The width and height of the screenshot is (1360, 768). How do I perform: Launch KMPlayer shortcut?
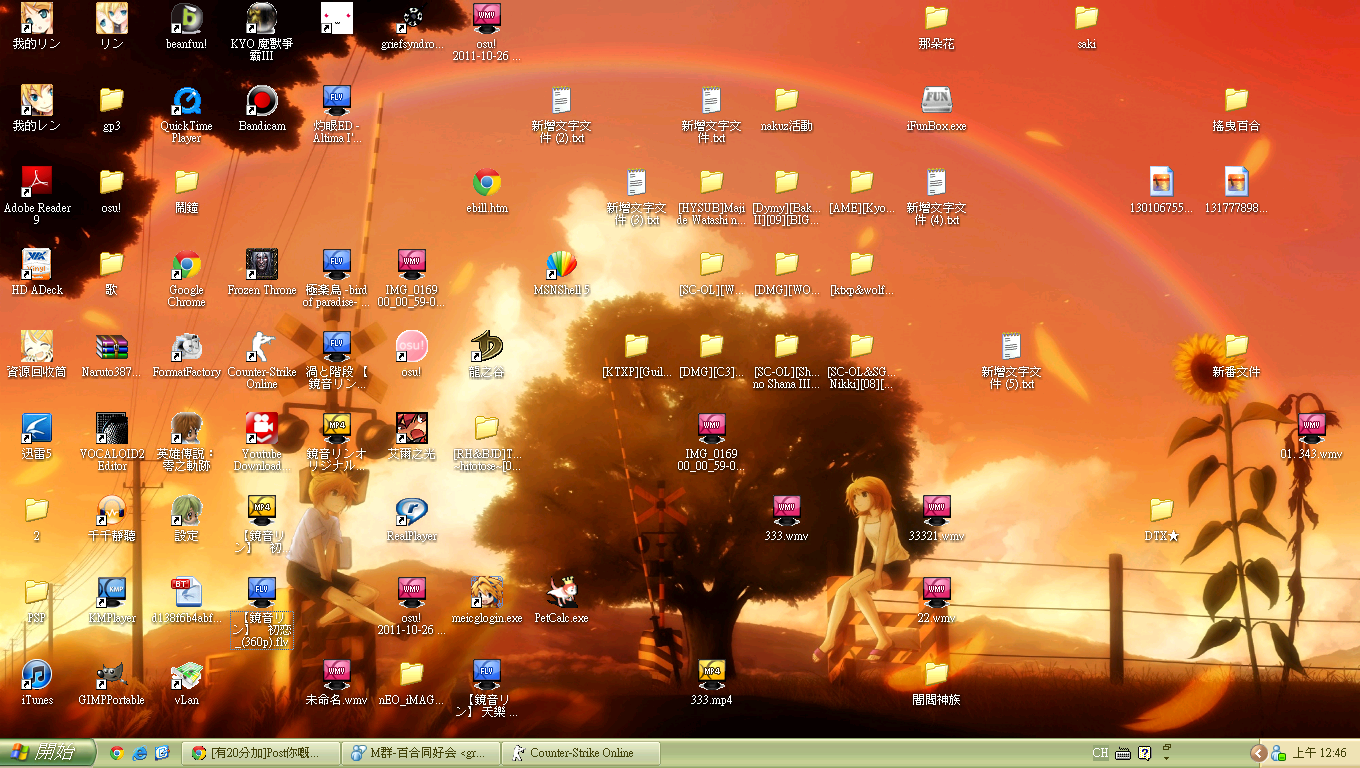111,592
